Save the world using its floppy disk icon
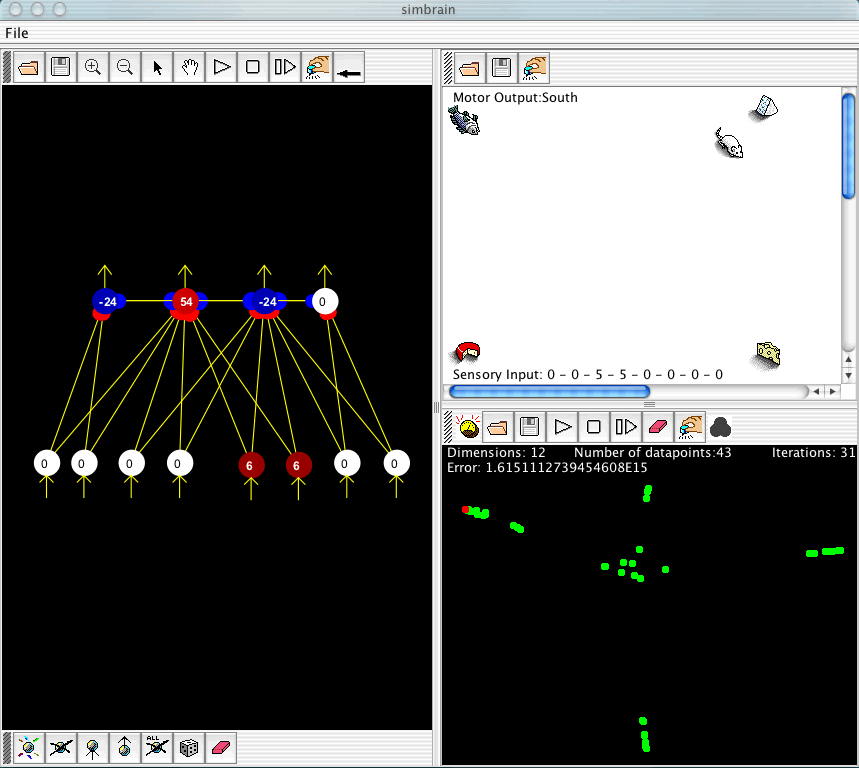The width and height of the screenshot is (859, 768). click(501, 68)
